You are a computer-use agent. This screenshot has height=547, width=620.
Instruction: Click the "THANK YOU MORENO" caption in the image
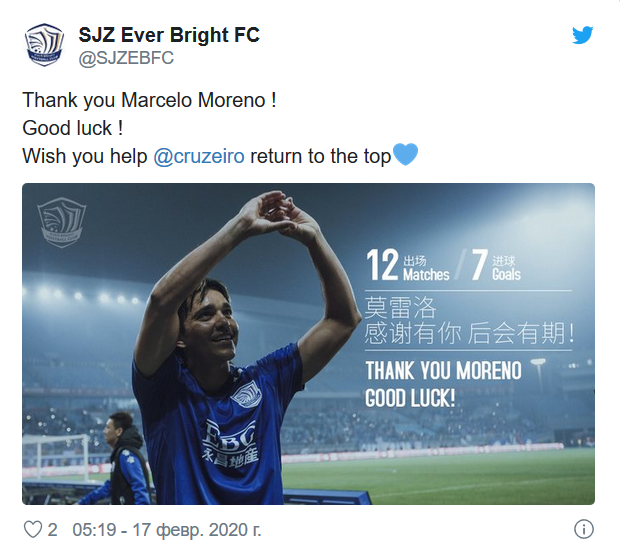pyautogui.click(x=443, y=371)
